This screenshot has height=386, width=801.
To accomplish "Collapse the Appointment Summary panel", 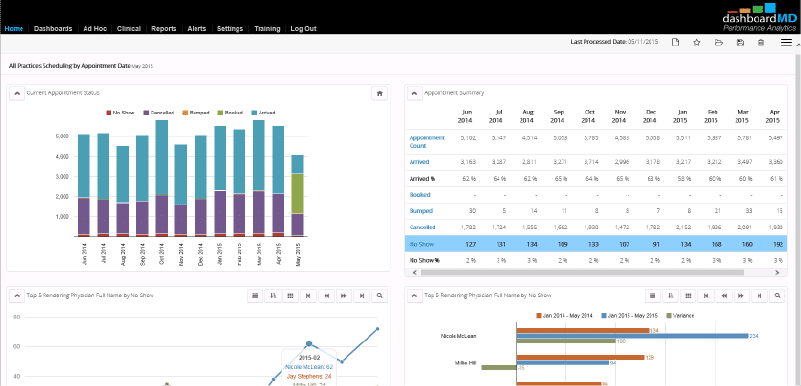I will click(414, 93).
